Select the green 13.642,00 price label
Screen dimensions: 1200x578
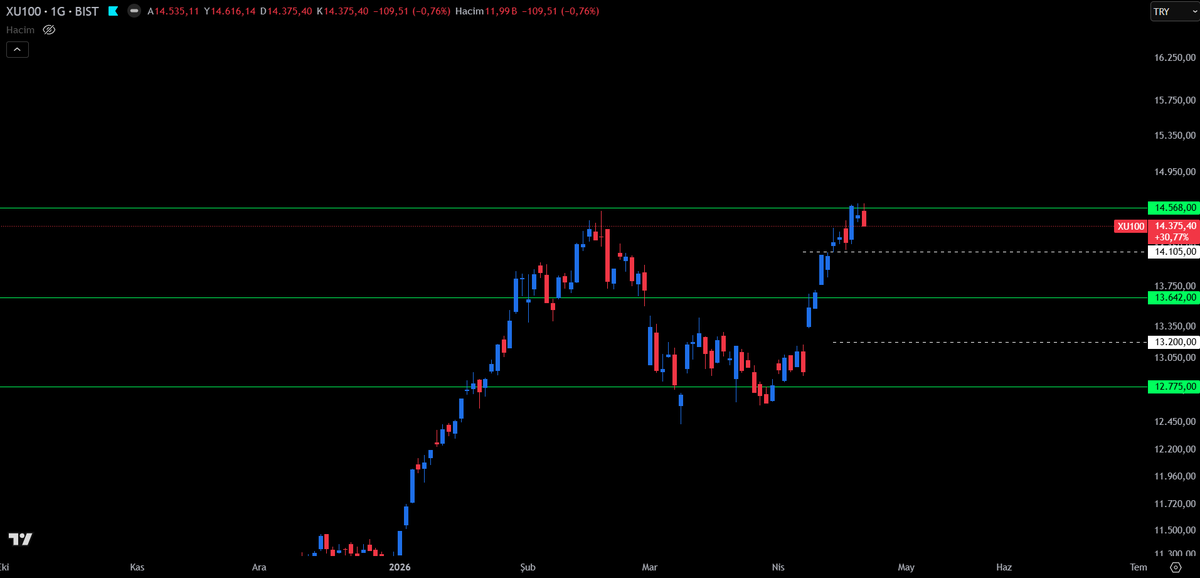point(1175,298)
